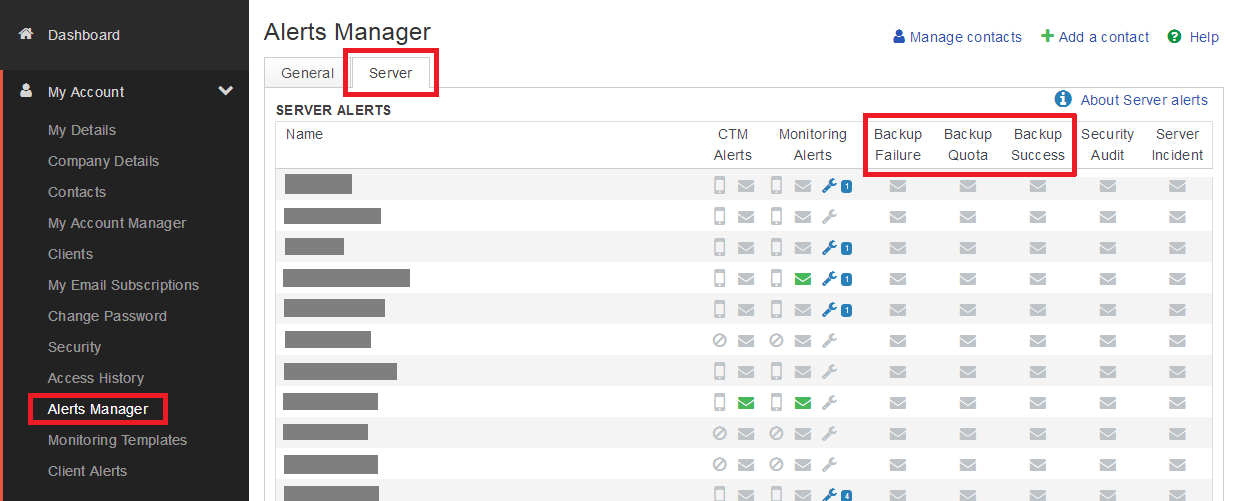Toggle the green CTM Alerts email envelope
Screen dimensions: 1233x501
746,403
